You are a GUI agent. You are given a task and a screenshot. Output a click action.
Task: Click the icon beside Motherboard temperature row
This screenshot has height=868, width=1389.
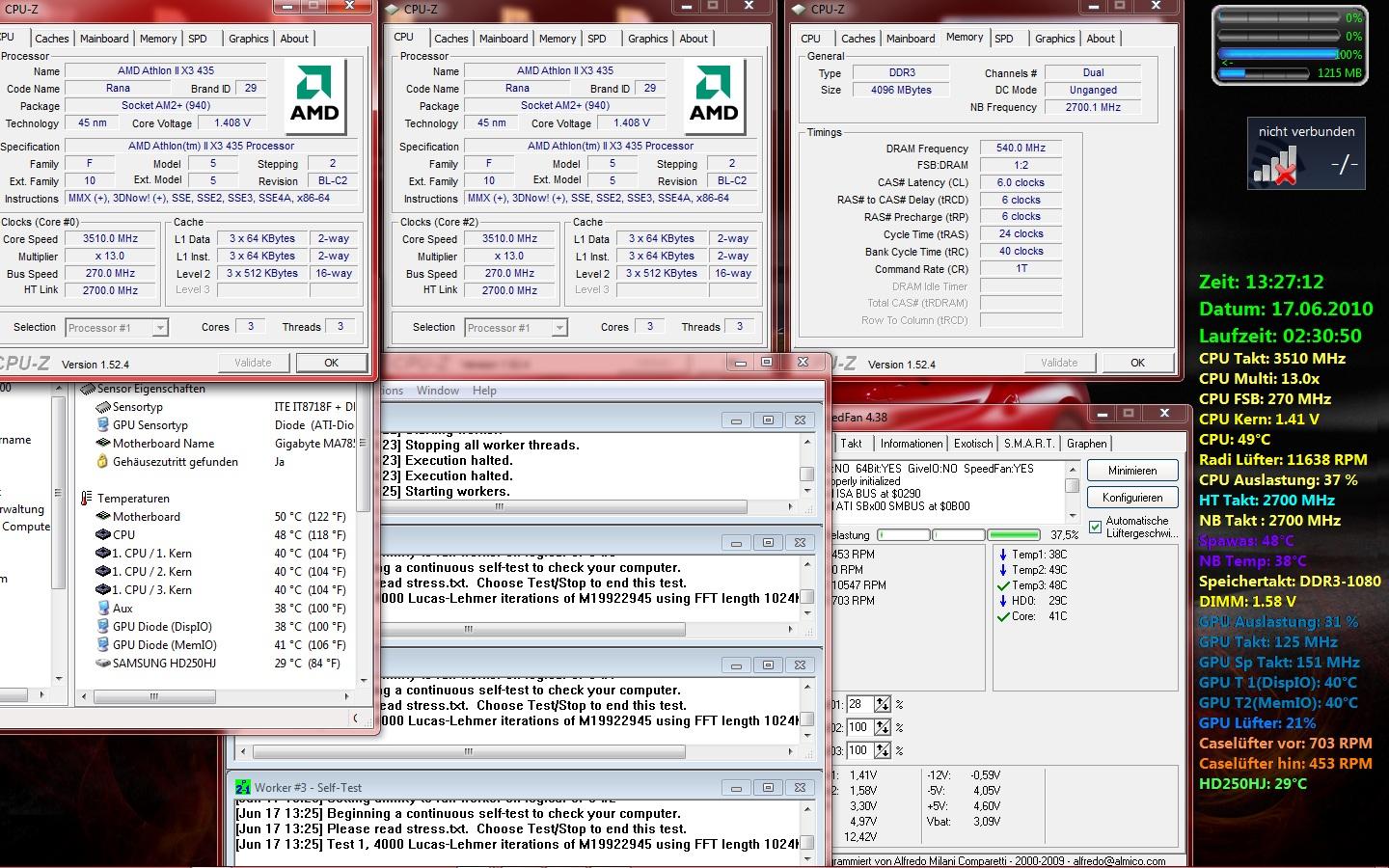(103, 517)
